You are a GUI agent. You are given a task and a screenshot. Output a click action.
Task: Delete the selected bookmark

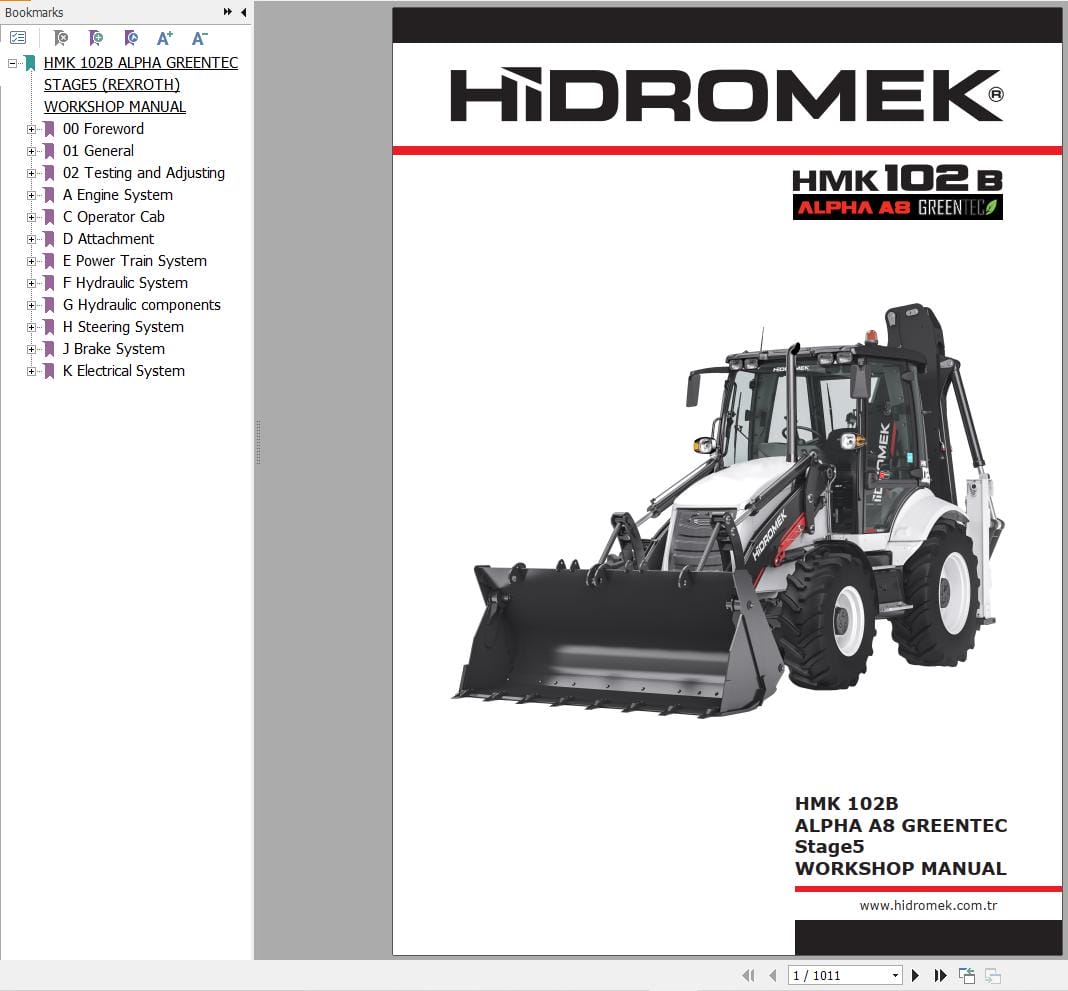point(60,37)
